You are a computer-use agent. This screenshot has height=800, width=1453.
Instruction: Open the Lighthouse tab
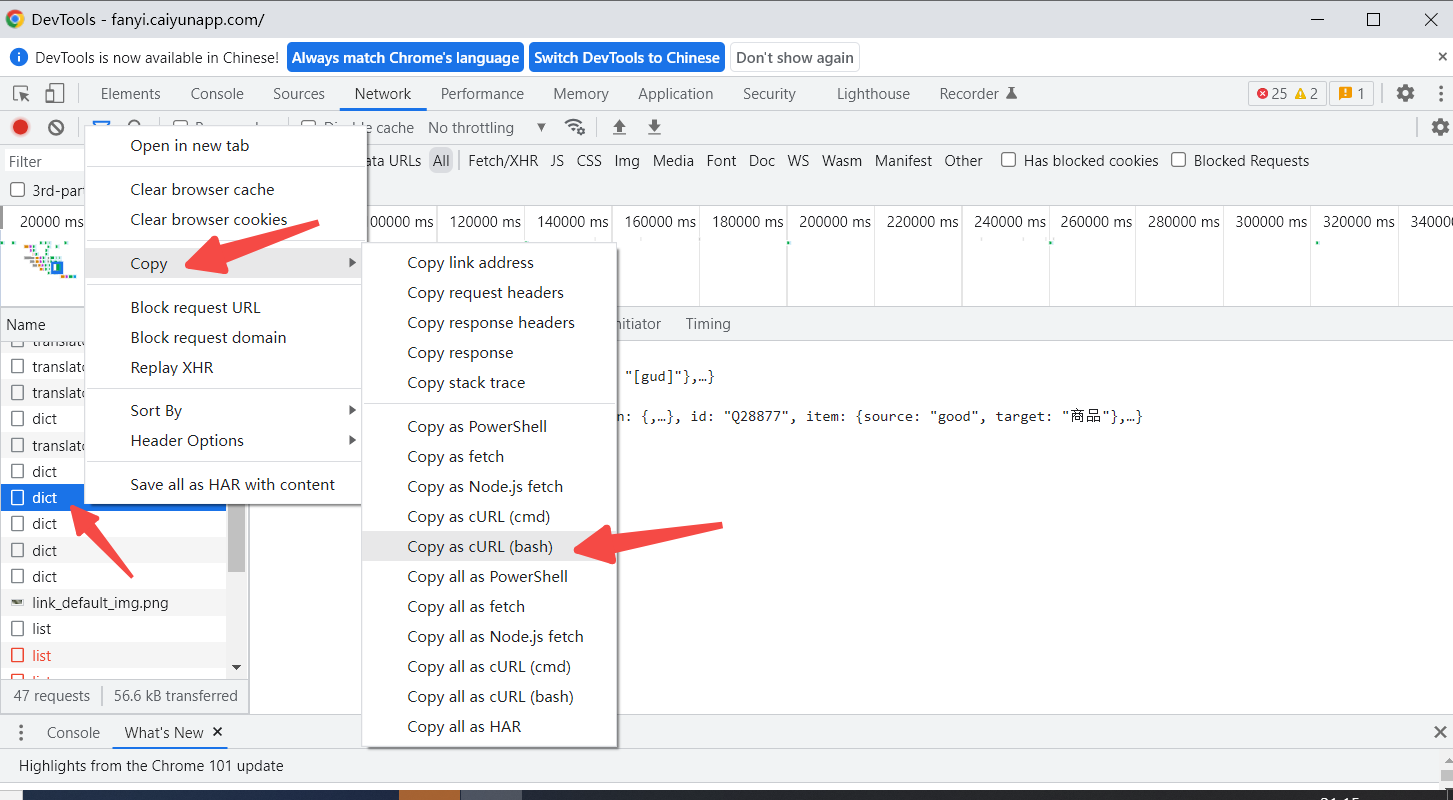tap(873, 94)
